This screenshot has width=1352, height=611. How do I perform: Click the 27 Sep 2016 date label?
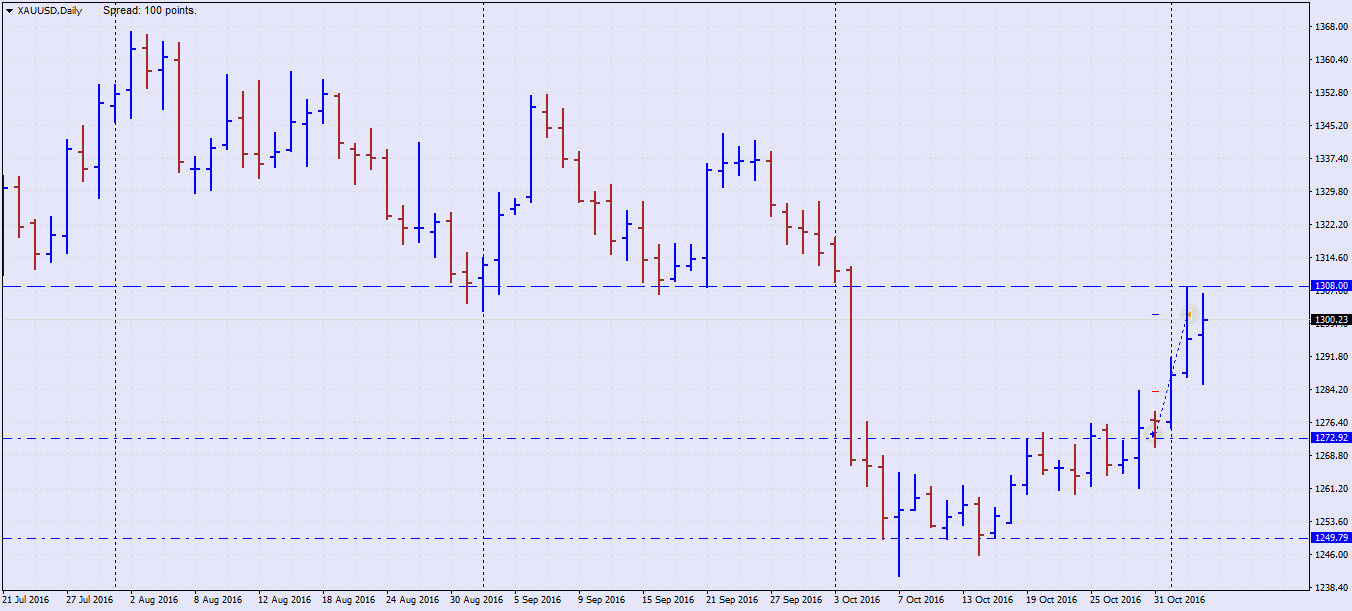click(795, 600)
